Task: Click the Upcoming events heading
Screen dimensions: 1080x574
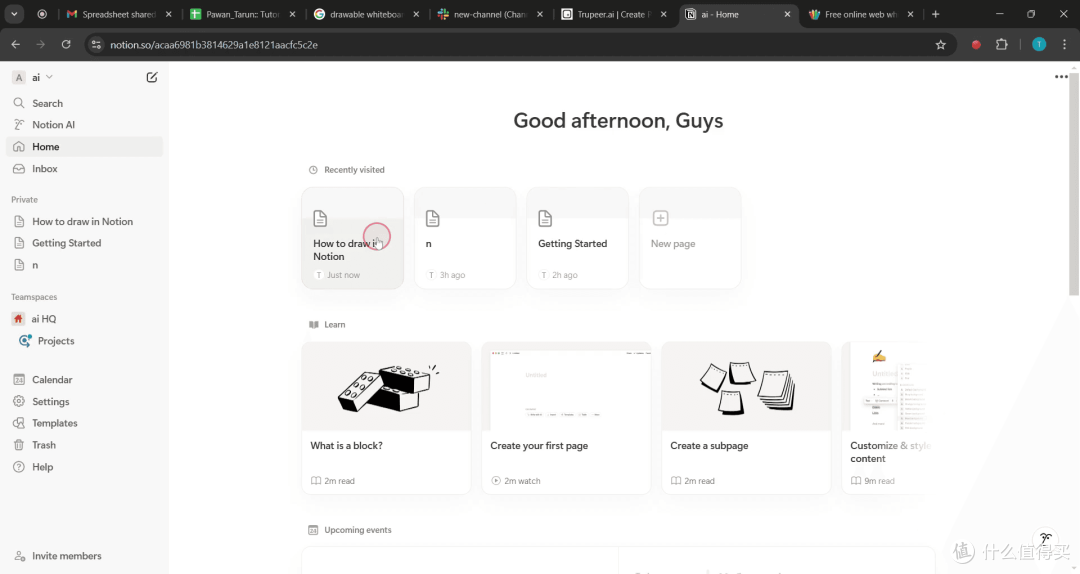Action: 357,530
